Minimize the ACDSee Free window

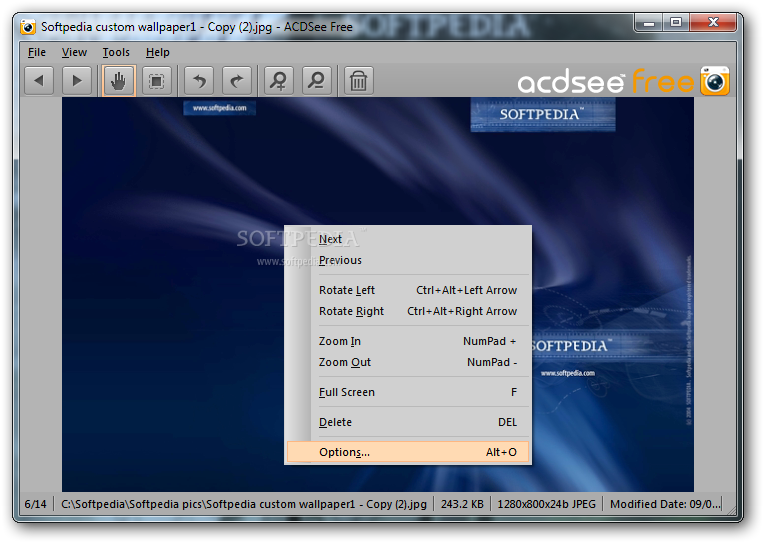tap(649, 22)
